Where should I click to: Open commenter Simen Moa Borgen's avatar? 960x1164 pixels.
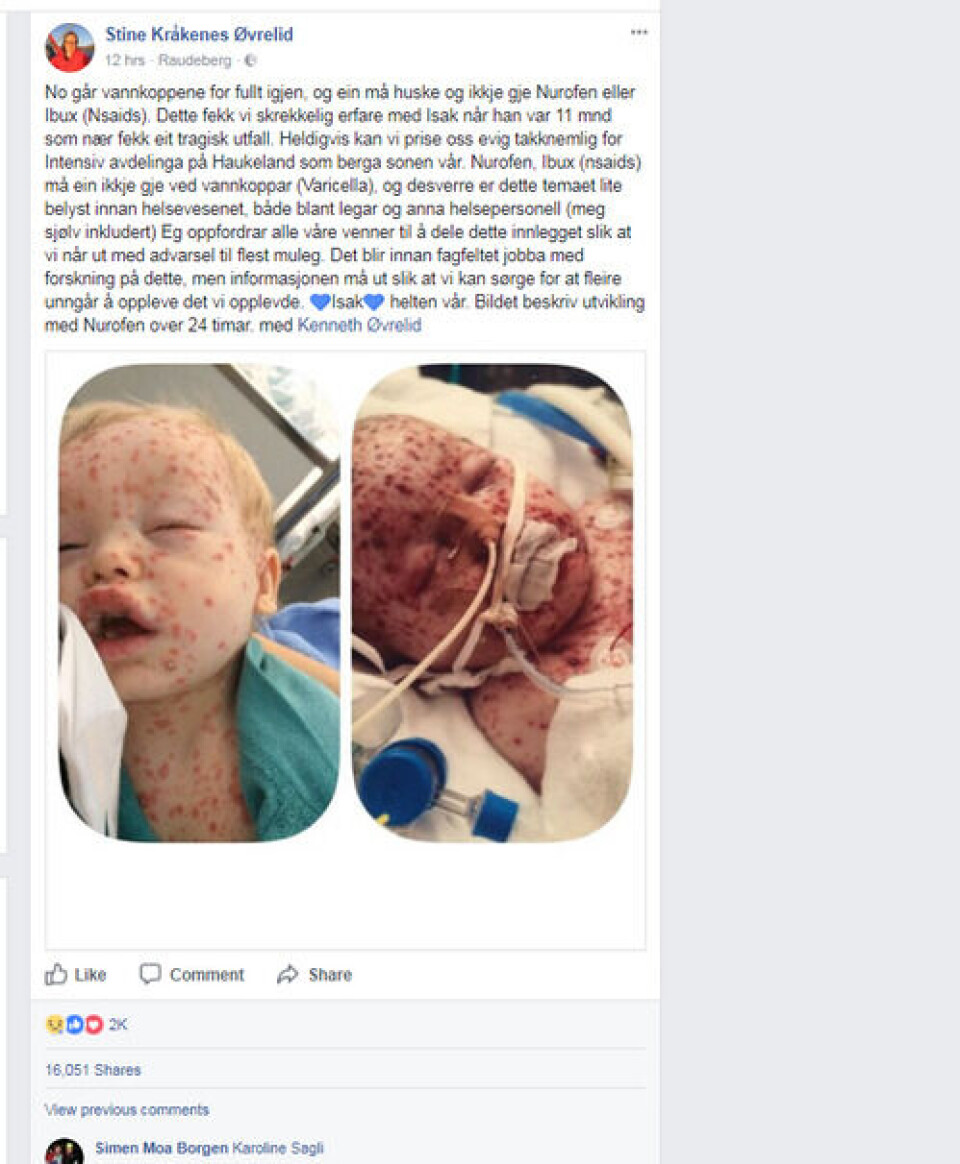coord(65,1151)
